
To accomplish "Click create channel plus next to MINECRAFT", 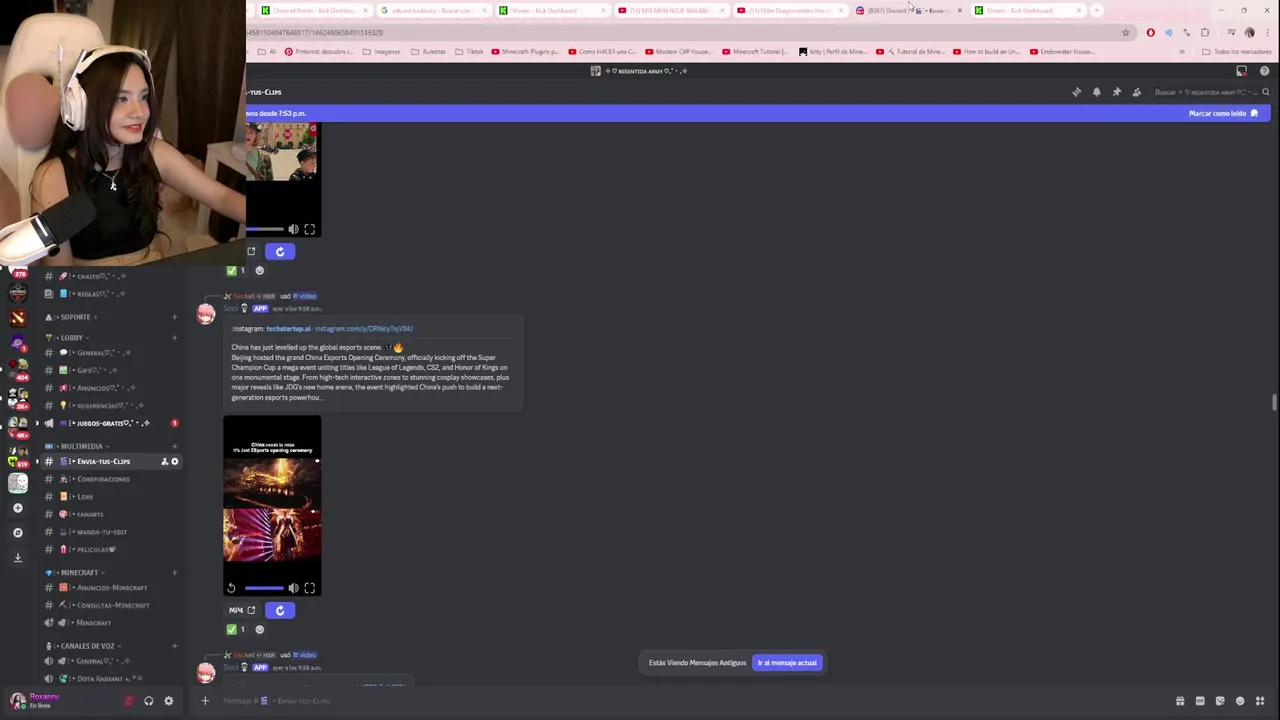I will 174,573.
